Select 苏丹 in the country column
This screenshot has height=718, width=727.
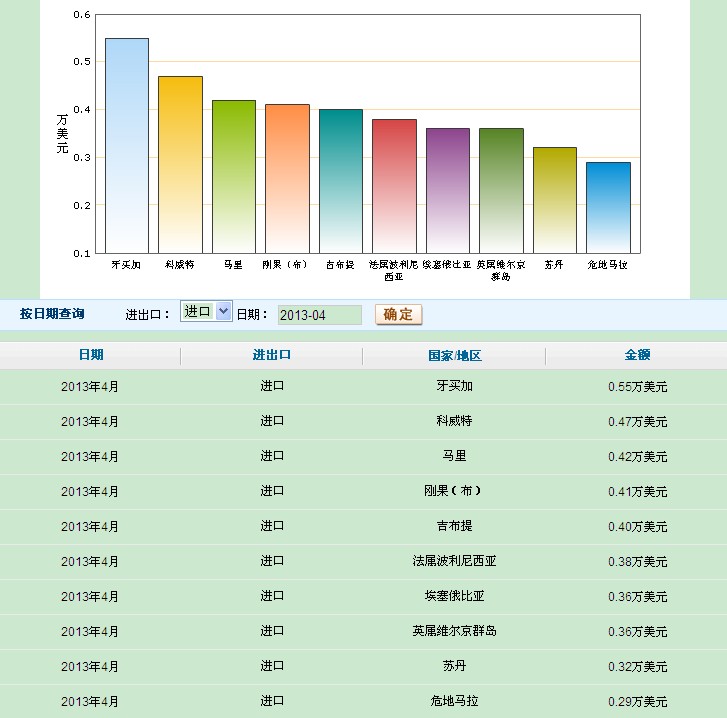454,666
